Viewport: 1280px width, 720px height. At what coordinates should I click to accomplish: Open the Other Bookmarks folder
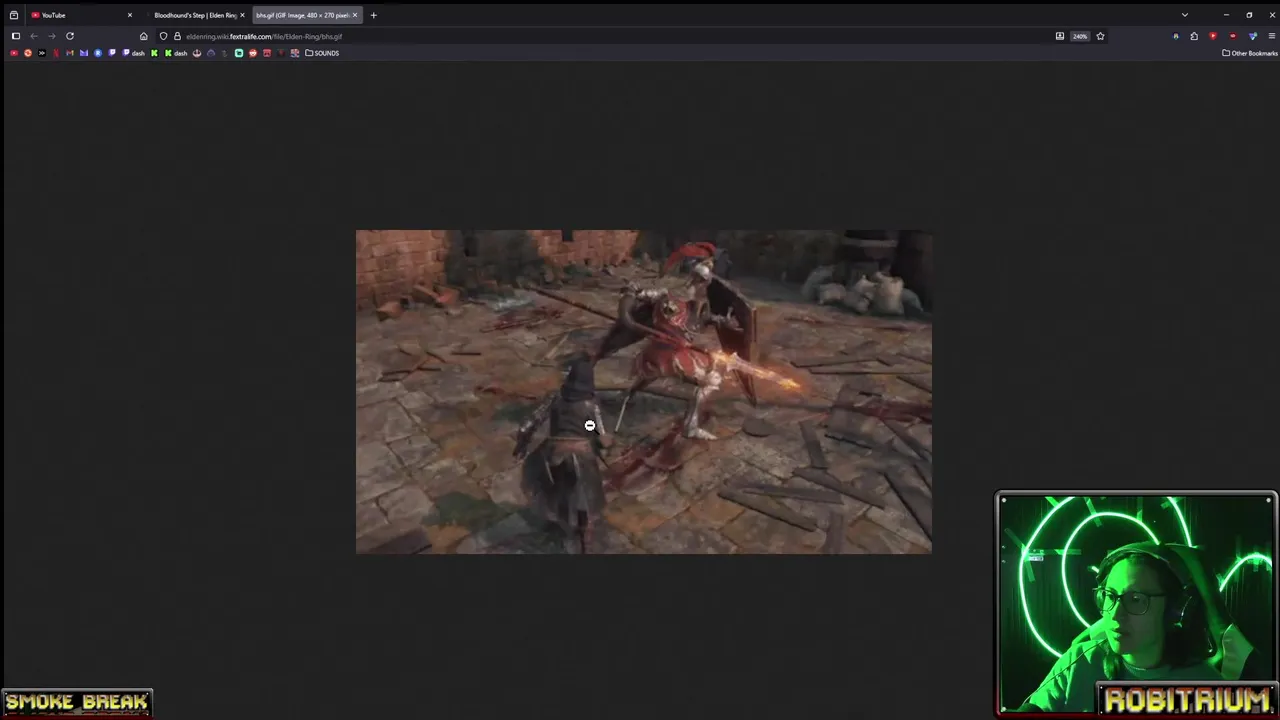point(1250,53)
